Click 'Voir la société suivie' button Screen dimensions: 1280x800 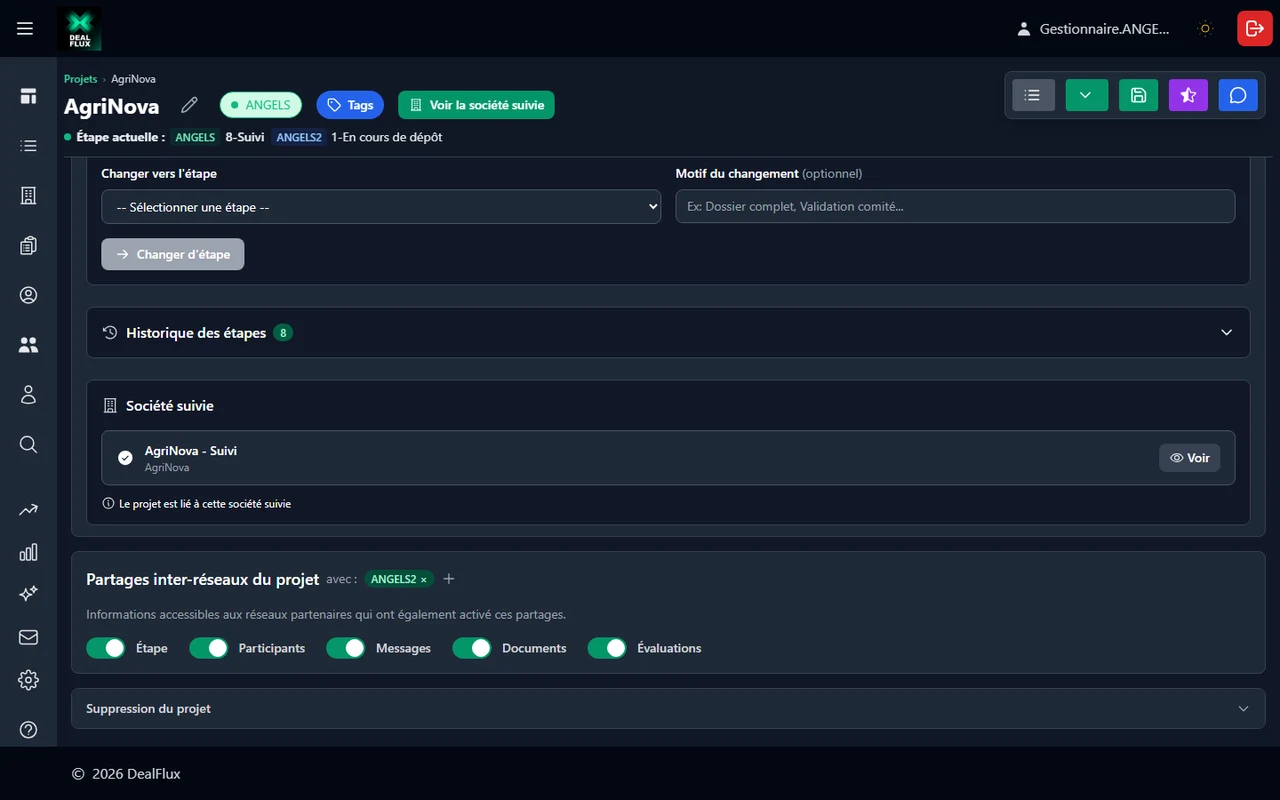point(476,105)
